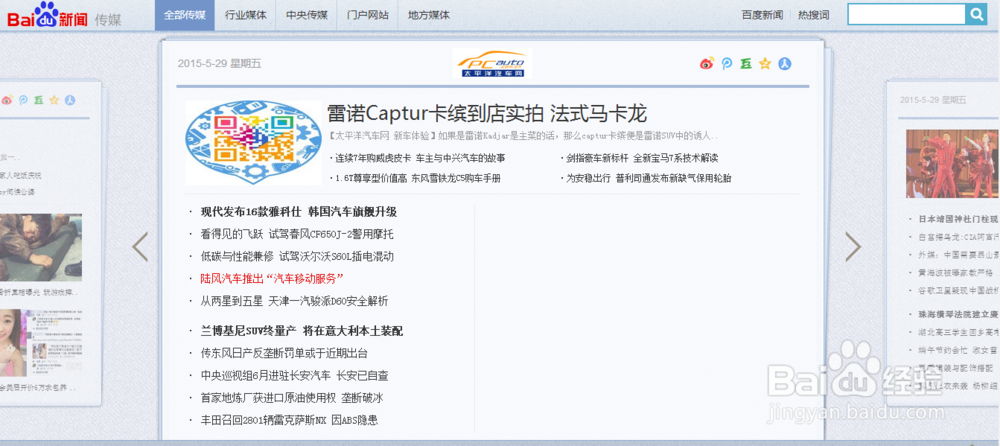Select the 地方媒体 tab

point(429,15)
